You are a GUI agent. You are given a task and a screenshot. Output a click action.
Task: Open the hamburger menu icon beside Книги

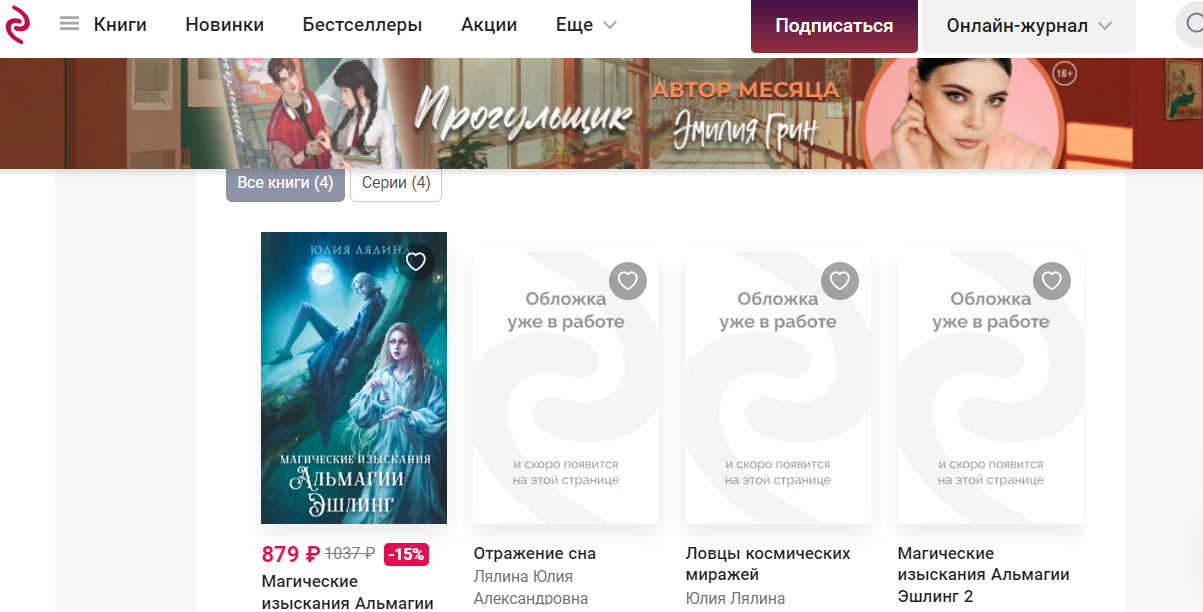69,24
